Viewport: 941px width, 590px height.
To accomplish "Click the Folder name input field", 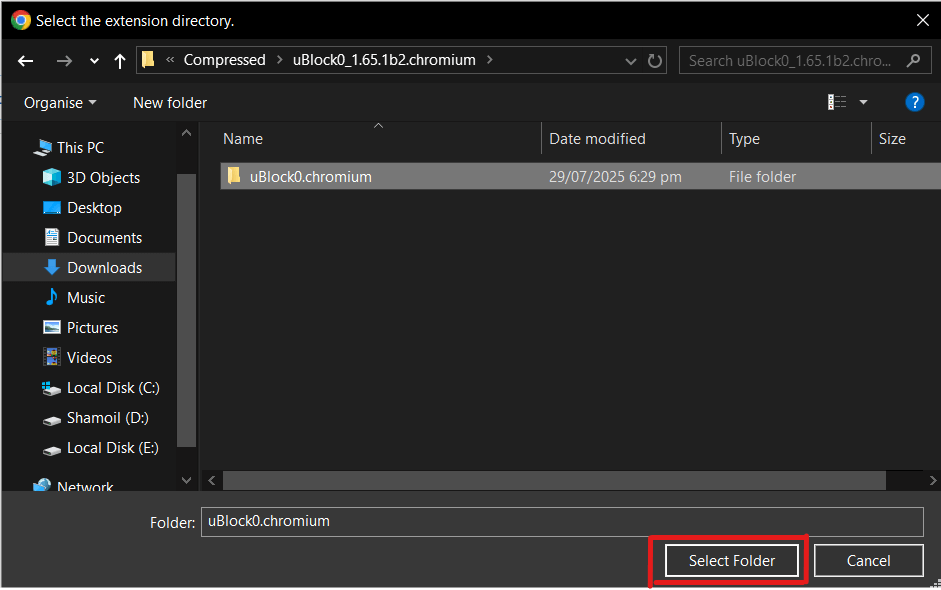I will (x=562, y=522).
